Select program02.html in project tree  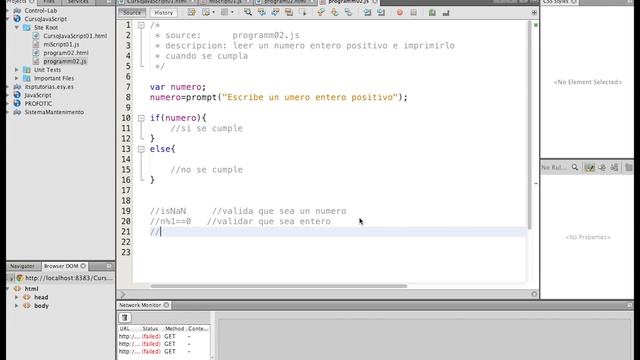click(x=66, y=53)
